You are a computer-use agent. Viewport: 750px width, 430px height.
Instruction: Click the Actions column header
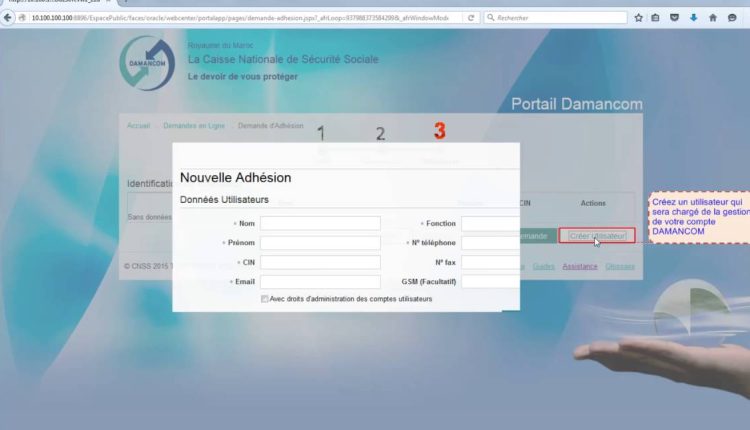tap(593, 203)
